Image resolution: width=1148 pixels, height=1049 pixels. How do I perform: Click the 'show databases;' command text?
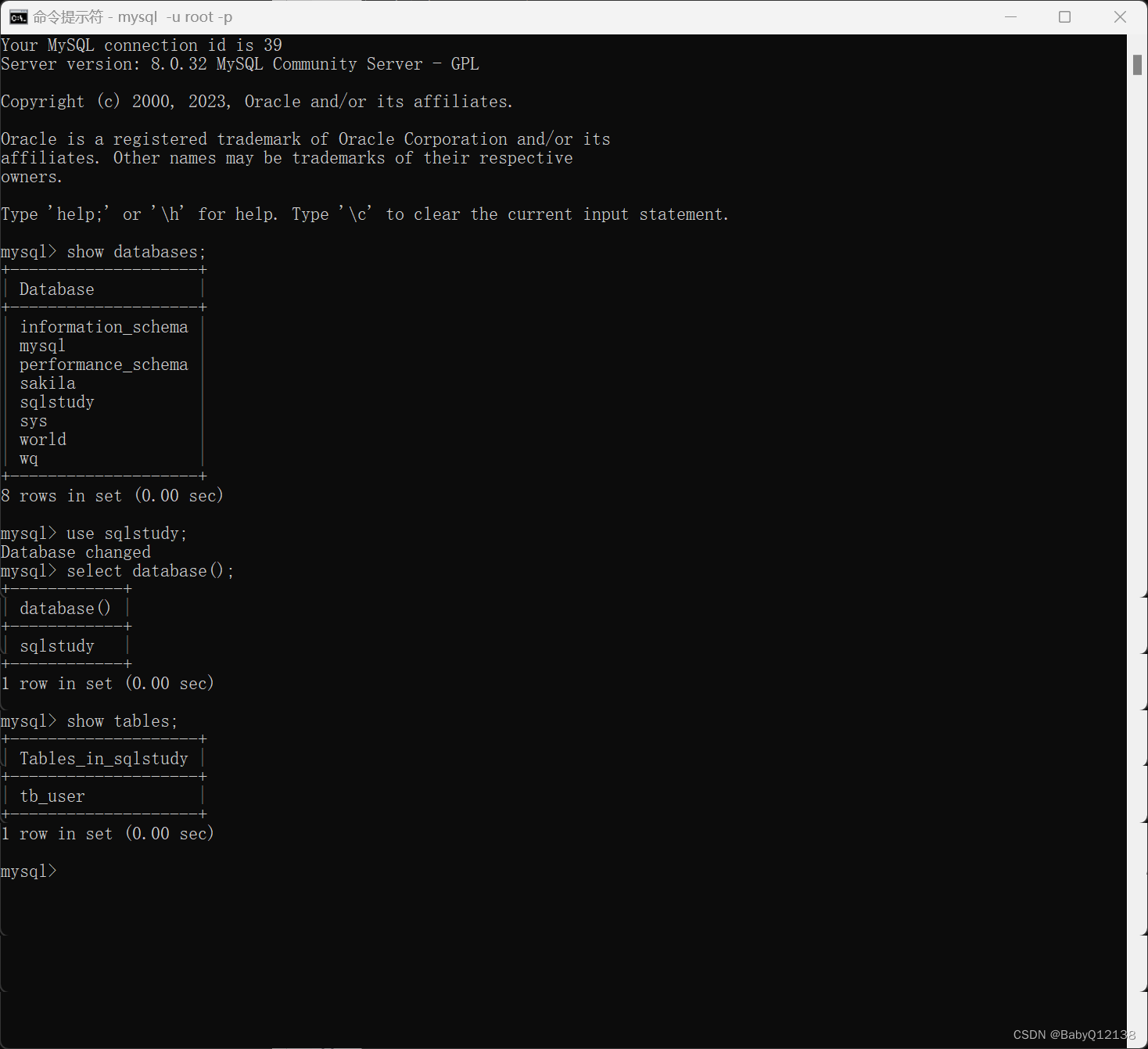click(x=136, y=252)
